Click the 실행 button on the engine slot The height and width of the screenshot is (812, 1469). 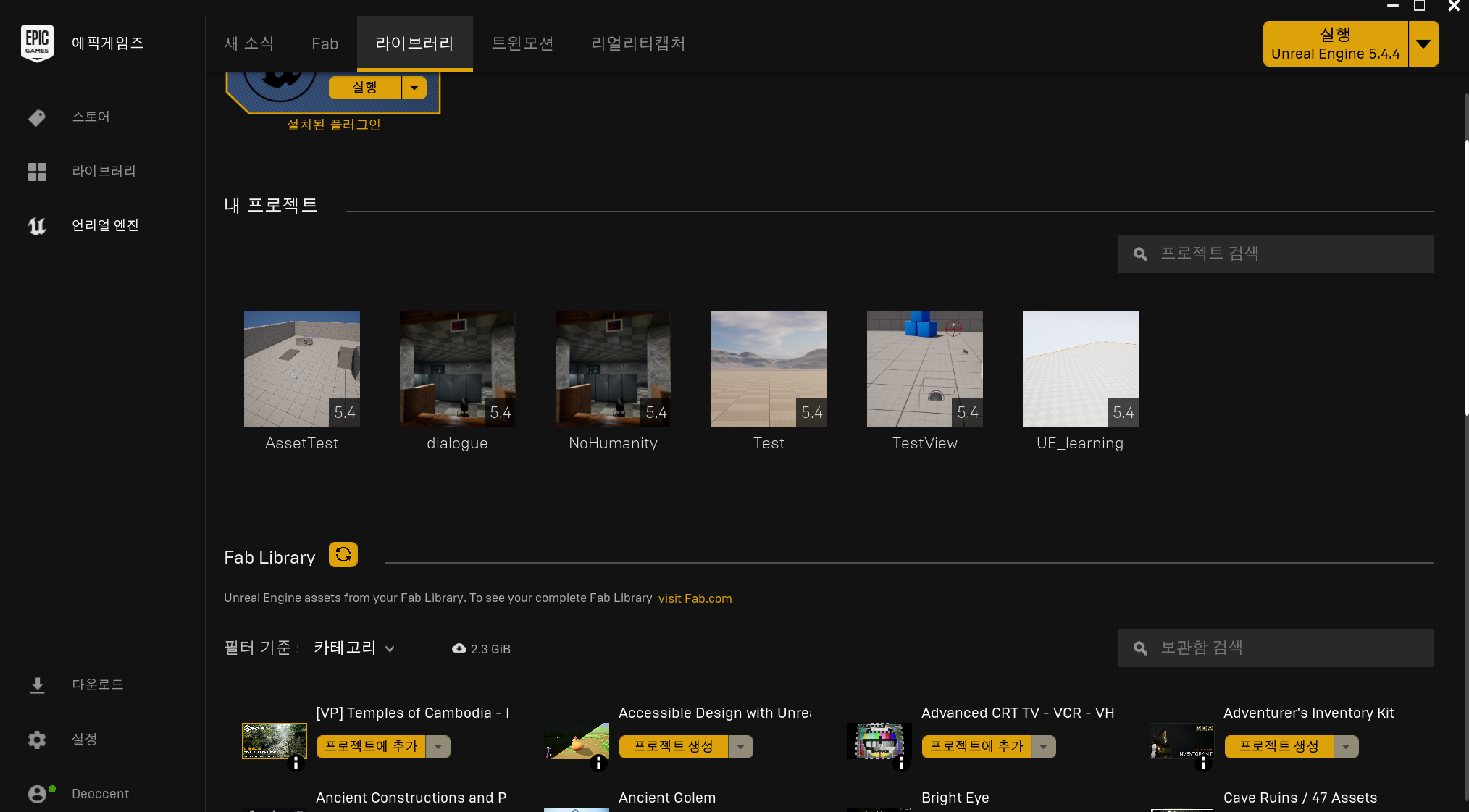pos(364,88)
